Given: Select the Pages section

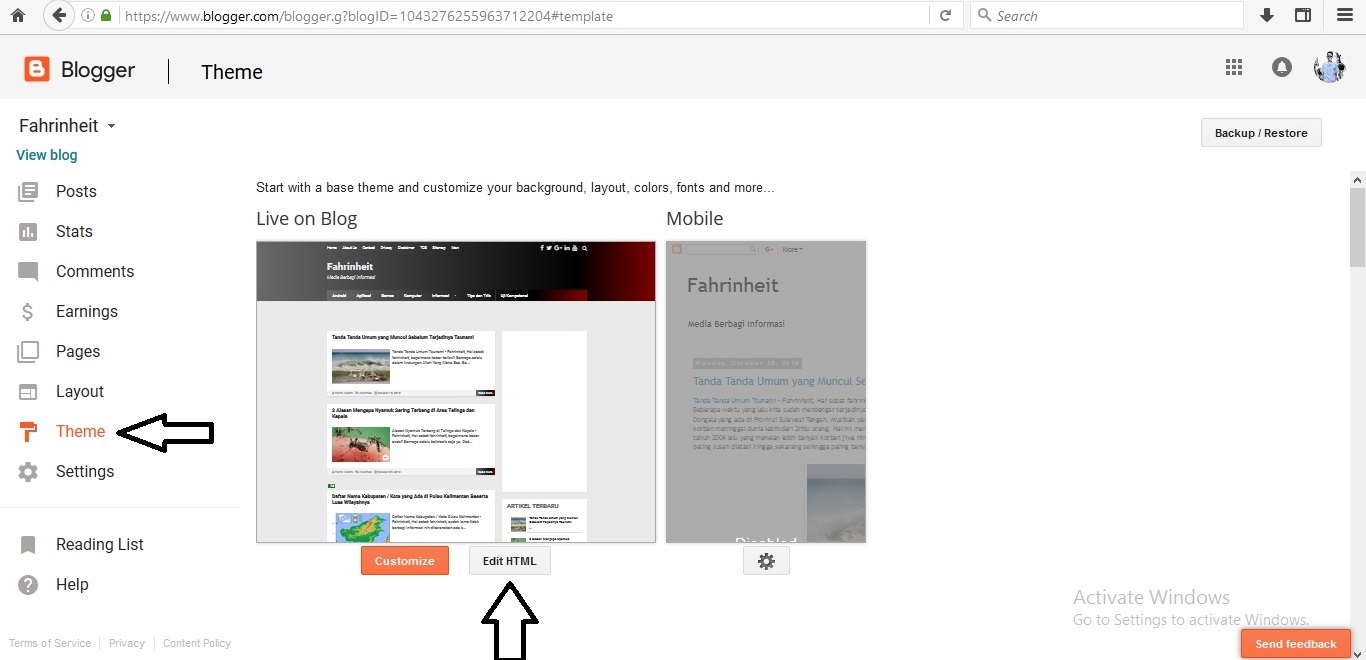Looking at the screenshot, I should point(28,351).
